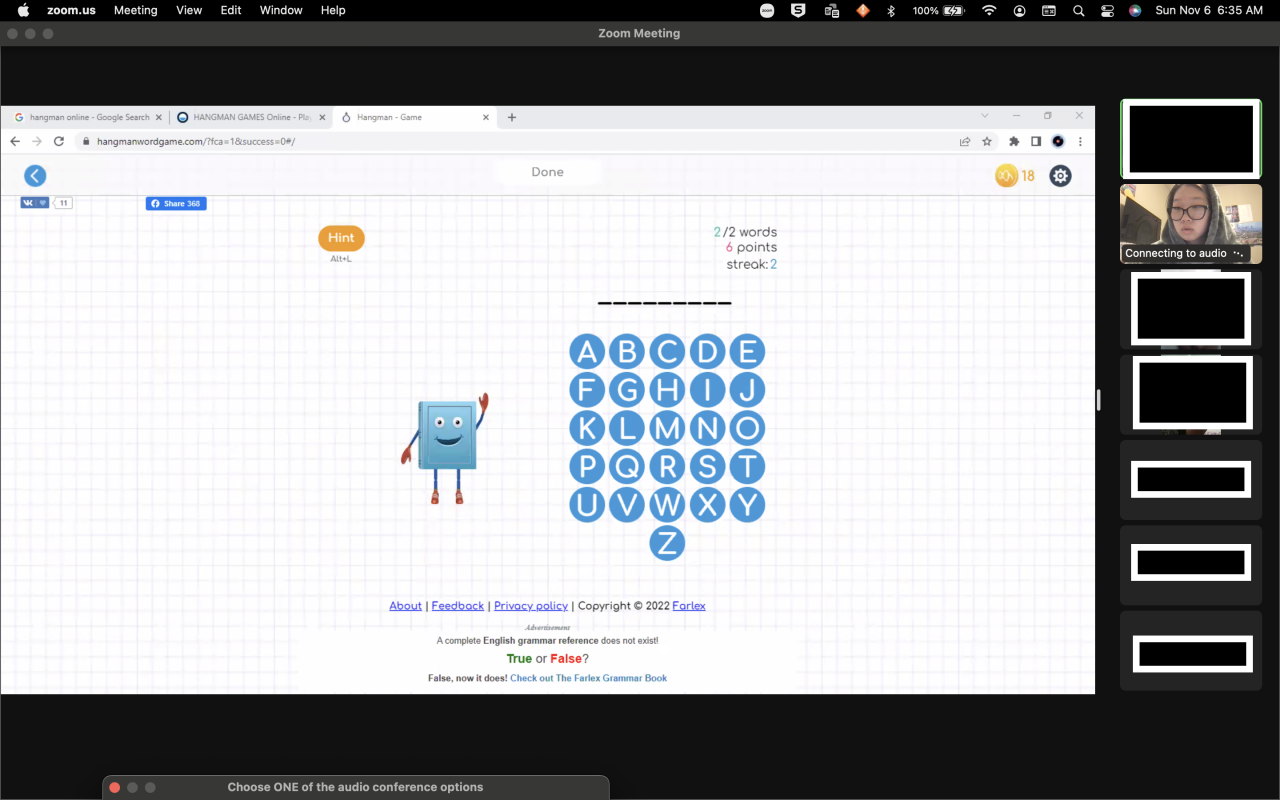This screenshot has width=1280, height=800.
Task: Click the macOS Spotlight search icon
Action: [1078, 10]
